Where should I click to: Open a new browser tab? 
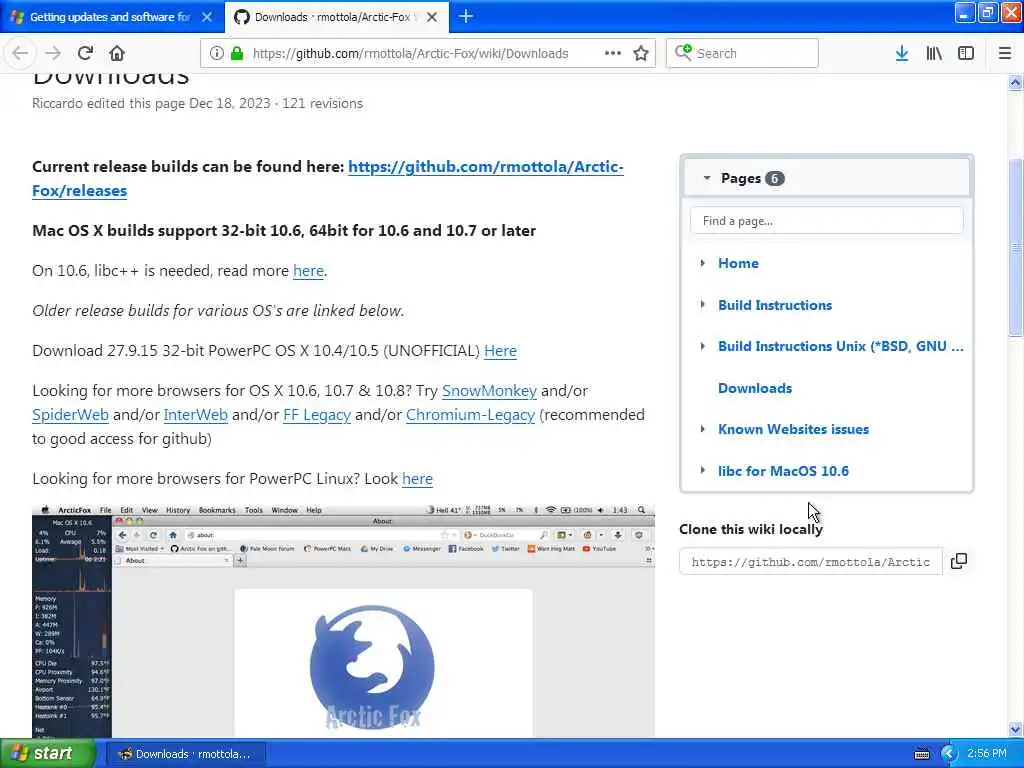(x=466, y=16)
